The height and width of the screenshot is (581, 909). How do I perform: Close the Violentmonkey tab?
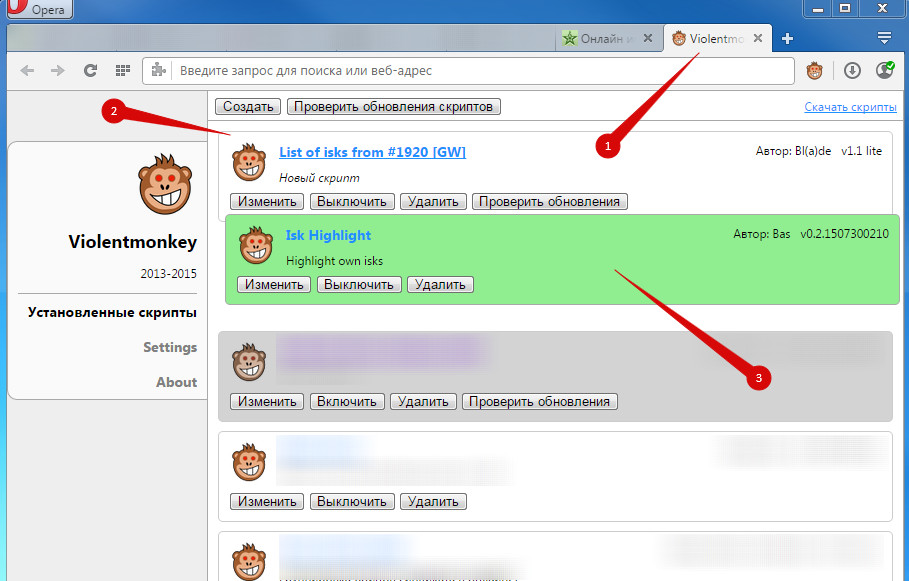pos(758,38)
